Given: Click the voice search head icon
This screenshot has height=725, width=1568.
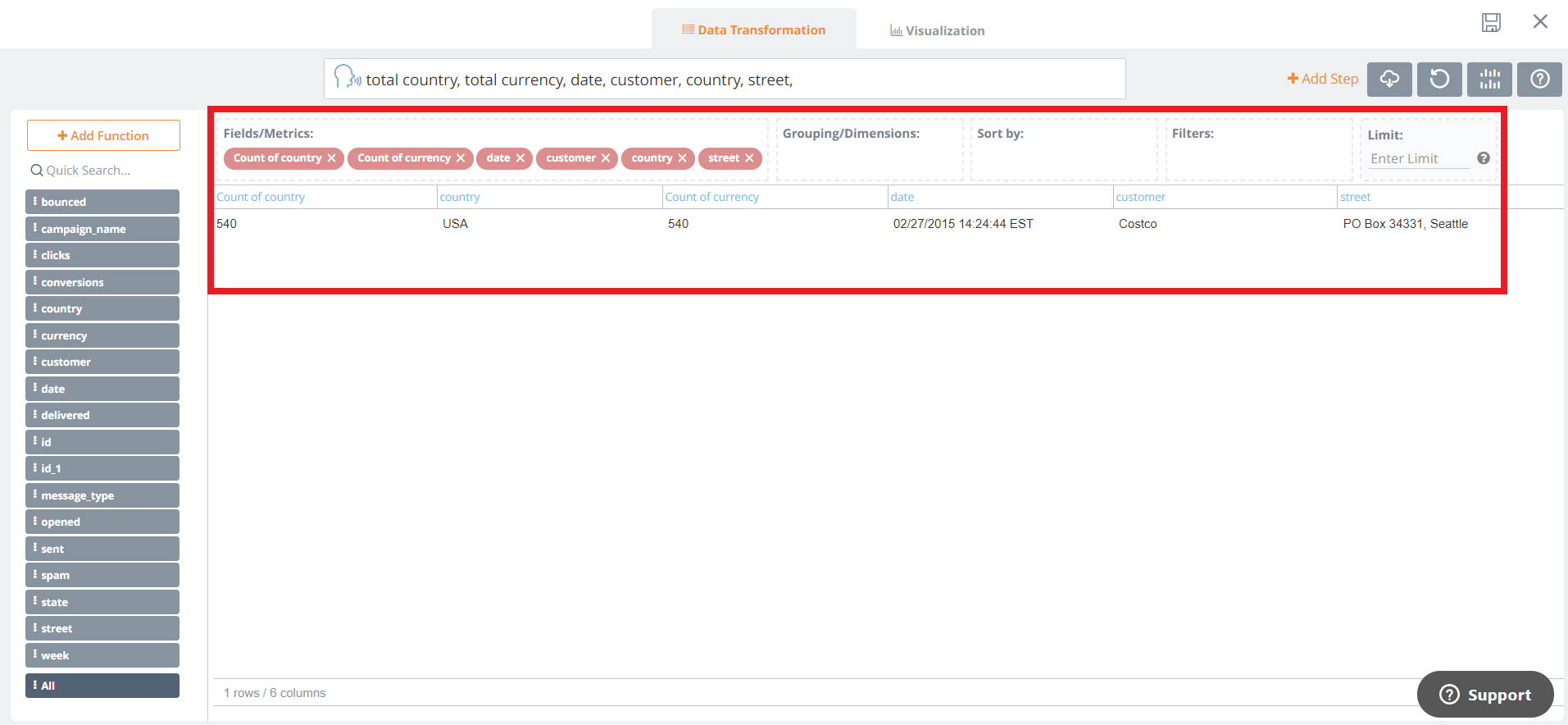Looking at the screenshot, I should click(347, 78).
